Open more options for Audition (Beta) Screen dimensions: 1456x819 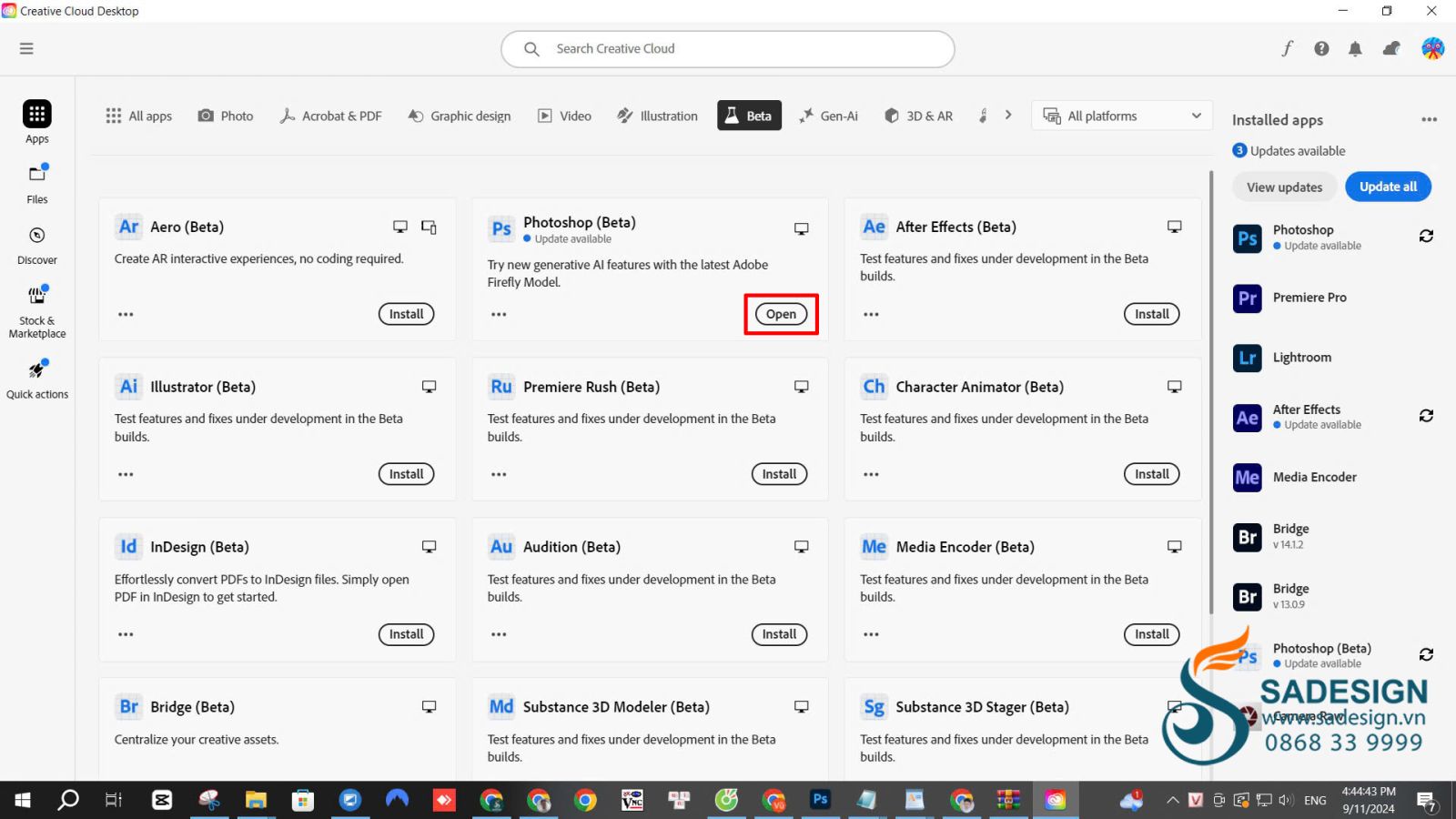[x=499, y=635]
